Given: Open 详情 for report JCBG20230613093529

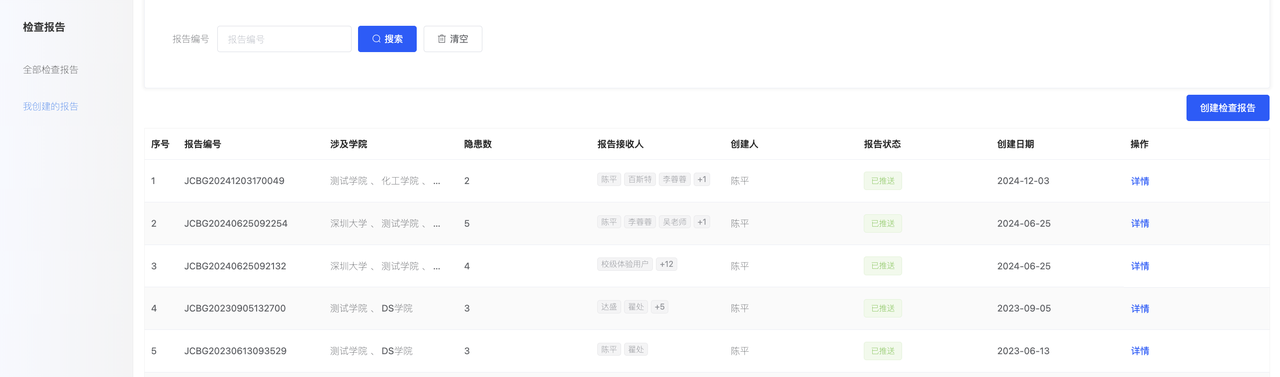Looking at the screenshot, I should tap(1140, 351).
